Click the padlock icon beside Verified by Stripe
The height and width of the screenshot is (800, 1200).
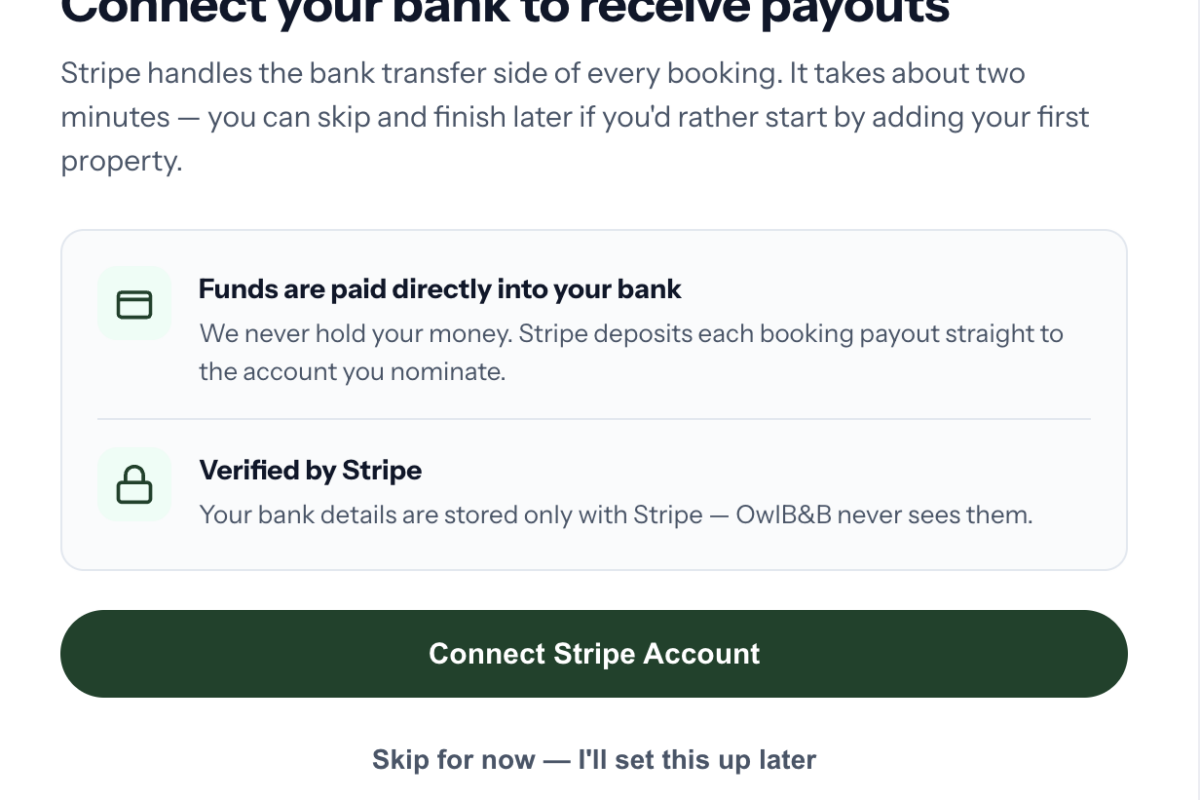click(135, 484)
